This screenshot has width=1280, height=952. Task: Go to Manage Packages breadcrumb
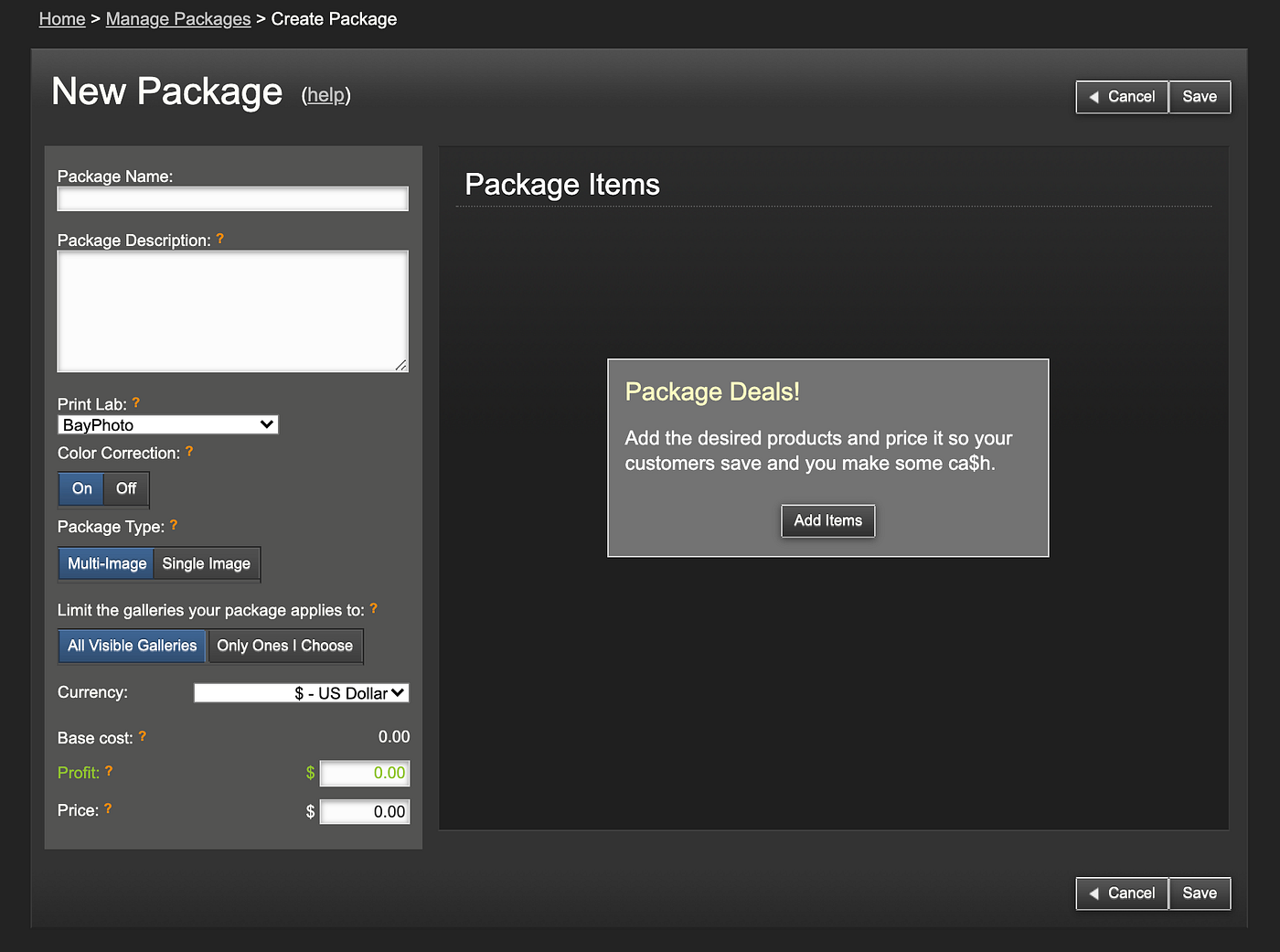[178, 19]
